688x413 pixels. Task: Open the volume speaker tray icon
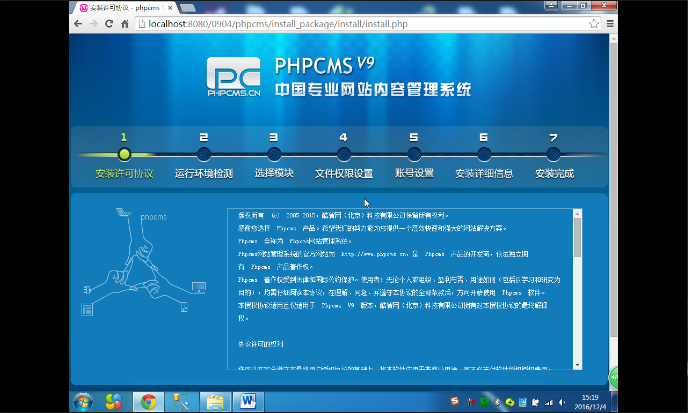[562, 402]
